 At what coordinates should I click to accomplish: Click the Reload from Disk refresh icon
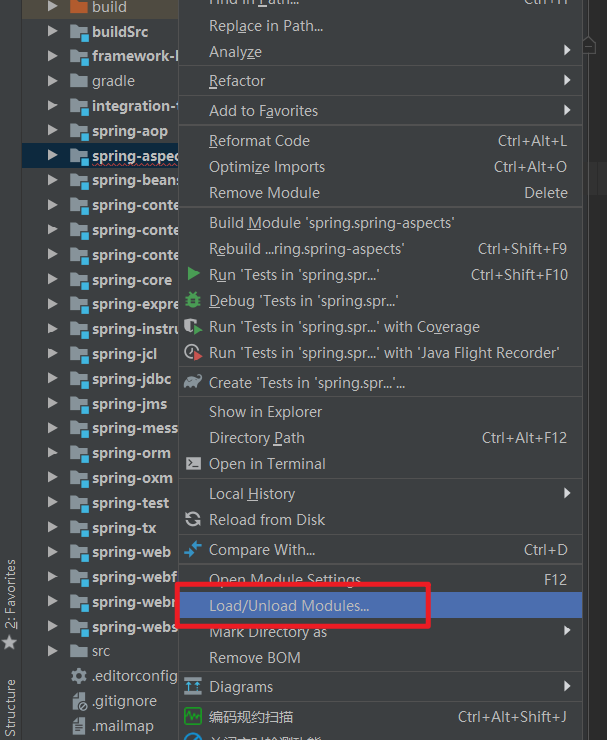193,519
